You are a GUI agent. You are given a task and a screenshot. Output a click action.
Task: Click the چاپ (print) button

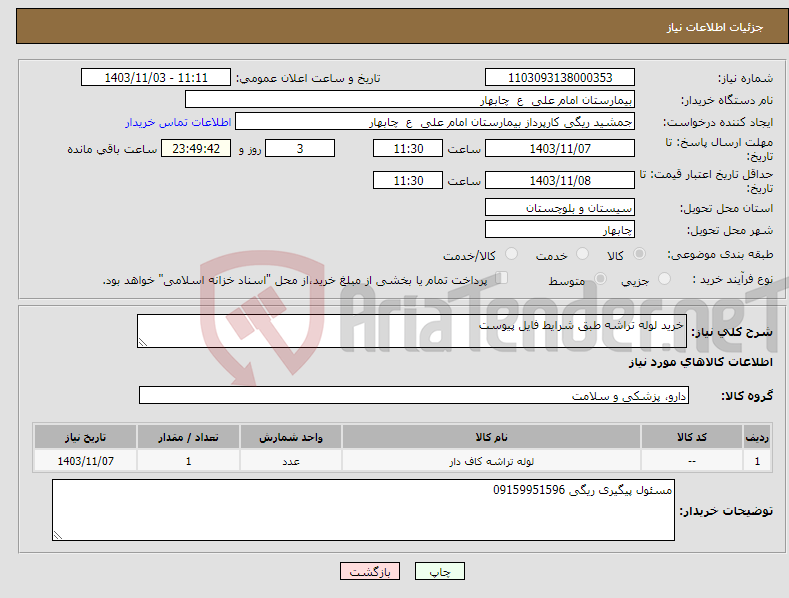[439, 571]
